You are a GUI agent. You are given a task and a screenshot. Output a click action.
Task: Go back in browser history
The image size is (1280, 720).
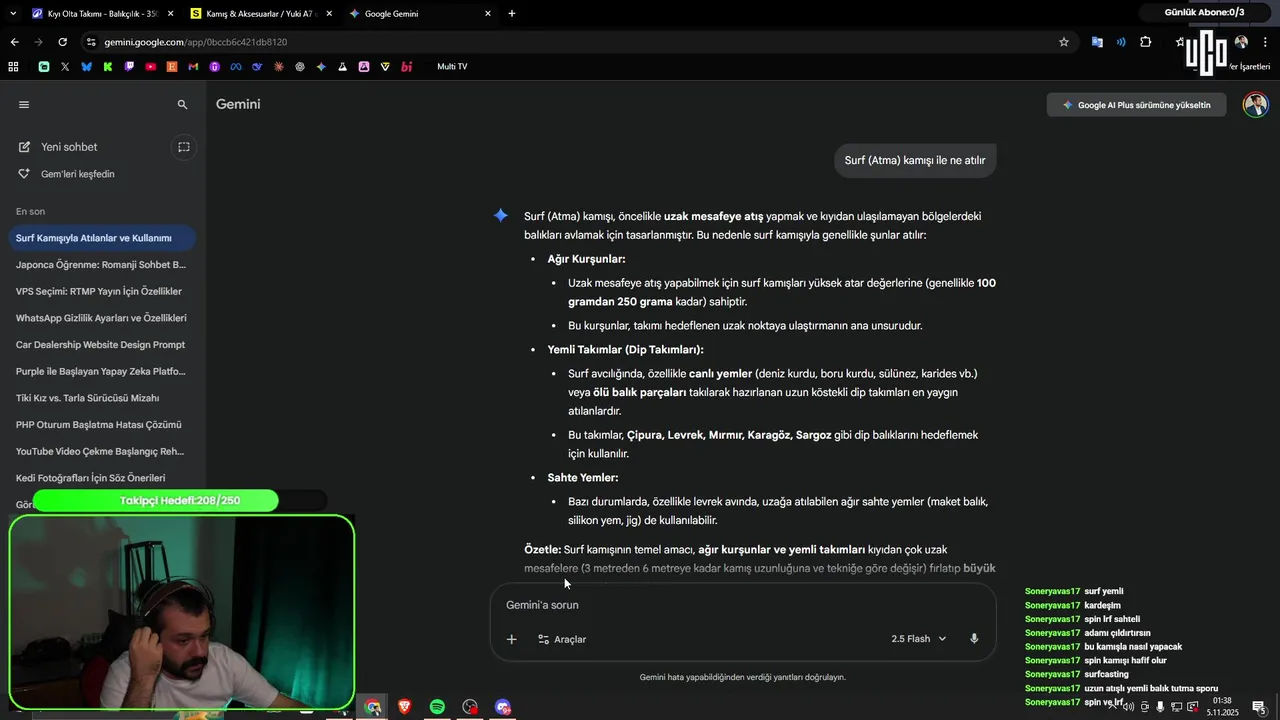14,42
